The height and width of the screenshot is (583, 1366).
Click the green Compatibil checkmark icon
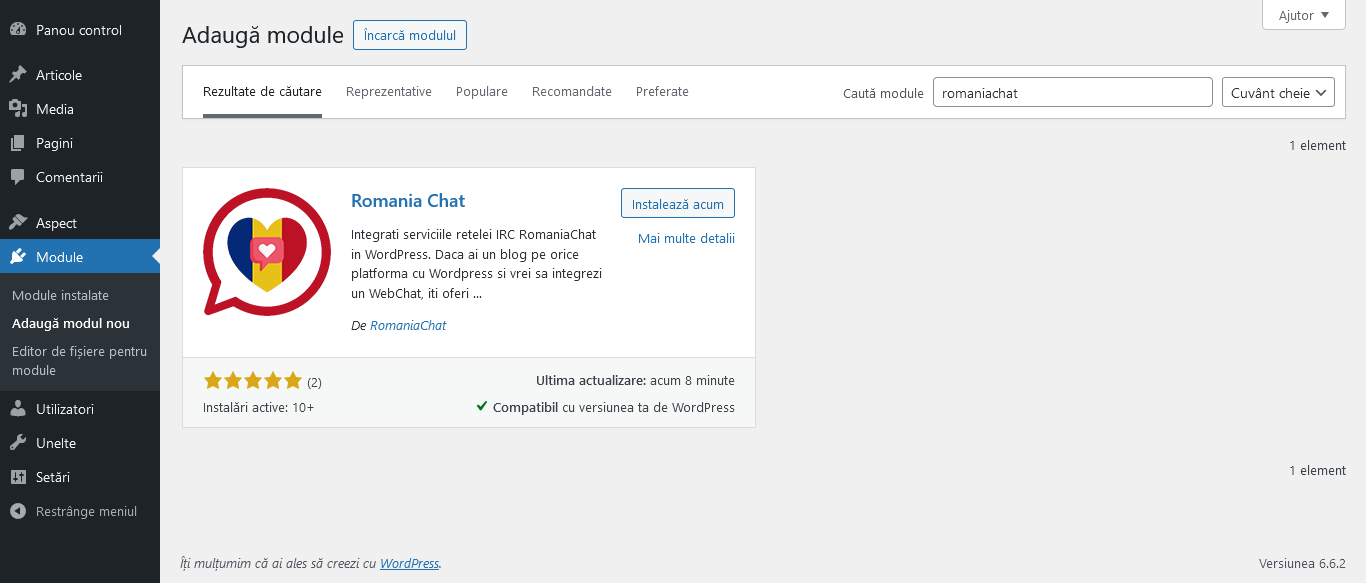[x=483, y=406]
